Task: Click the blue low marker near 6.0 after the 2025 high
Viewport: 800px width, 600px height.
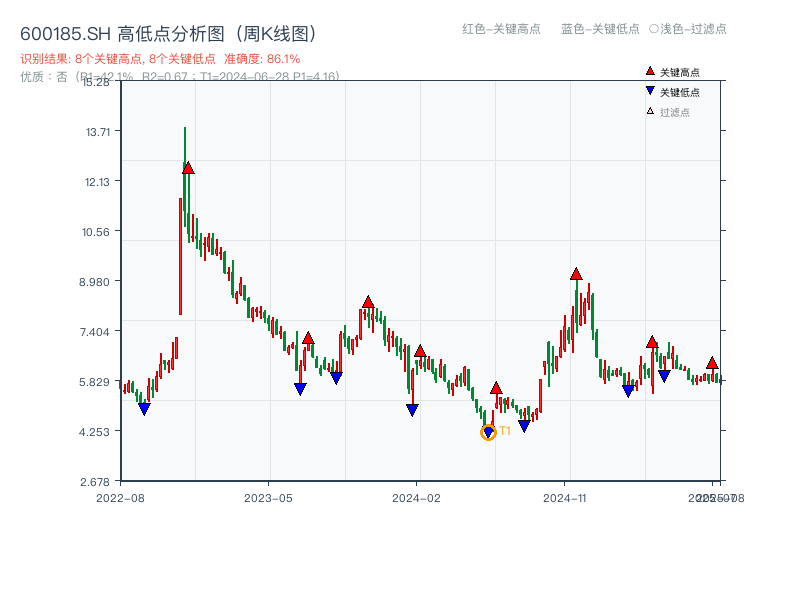Action: 664,376
